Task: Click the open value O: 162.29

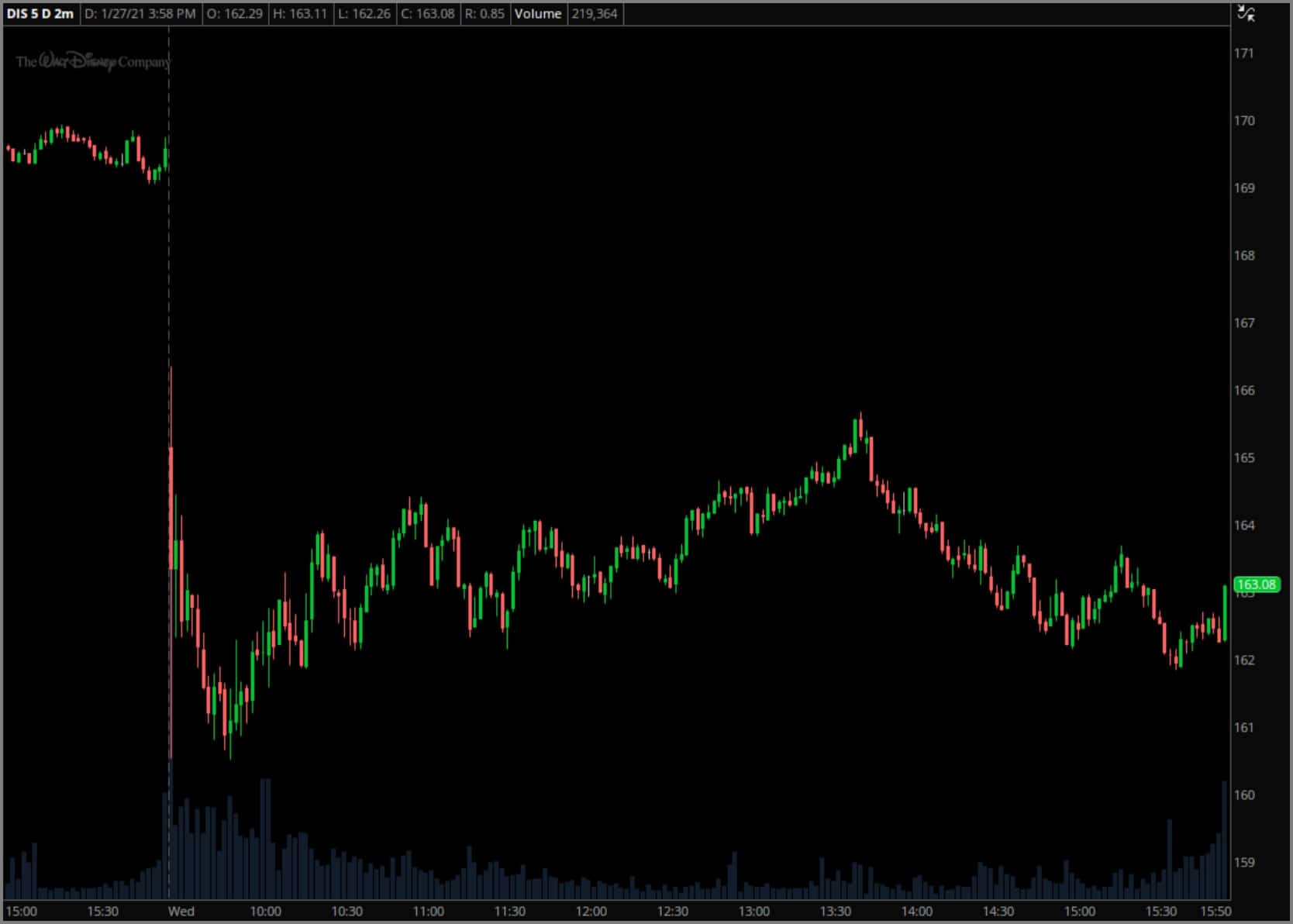Action: tap(234, 14)
